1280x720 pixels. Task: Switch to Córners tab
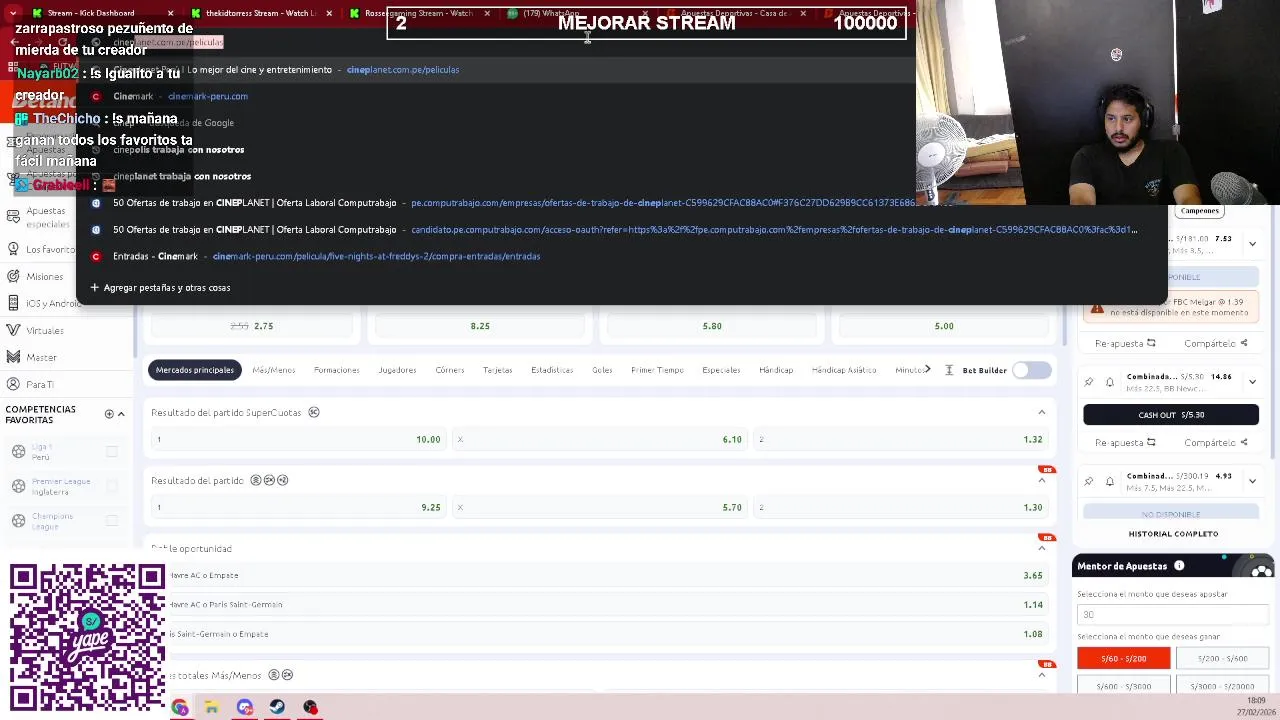[x=449, y=370]
